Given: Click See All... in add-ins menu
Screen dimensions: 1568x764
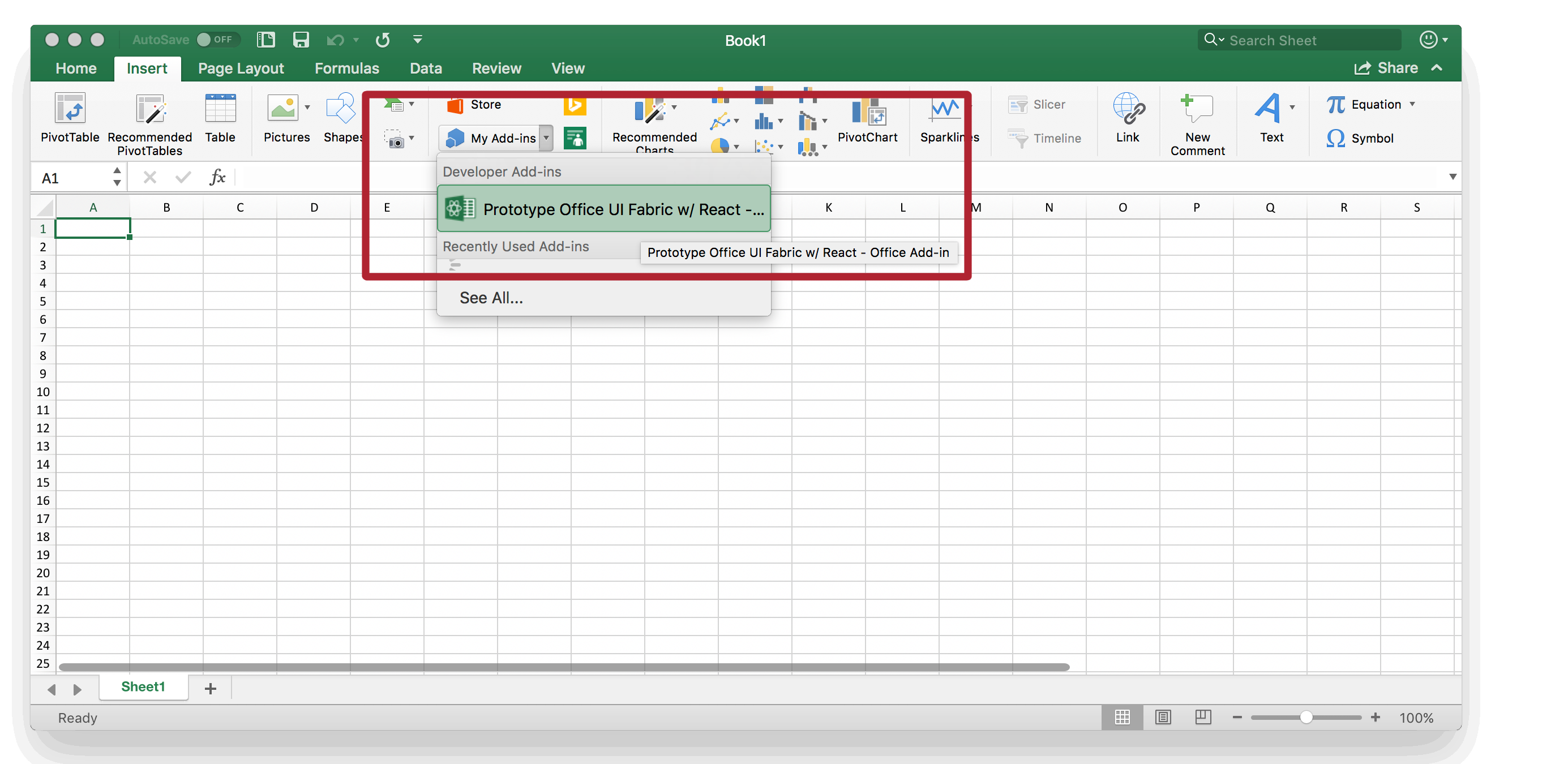Looking at the screenshot, I should pos(491,298).
